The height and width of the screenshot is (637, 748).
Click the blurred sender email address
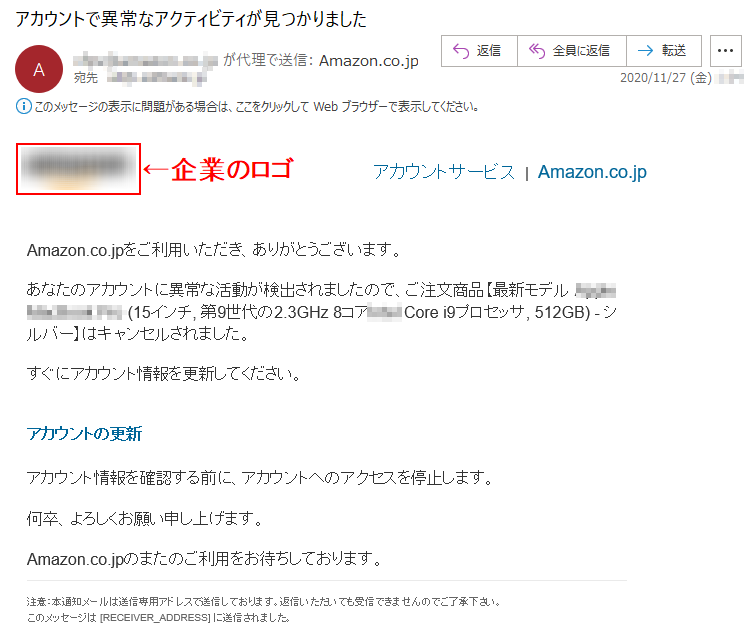point(145,60)
